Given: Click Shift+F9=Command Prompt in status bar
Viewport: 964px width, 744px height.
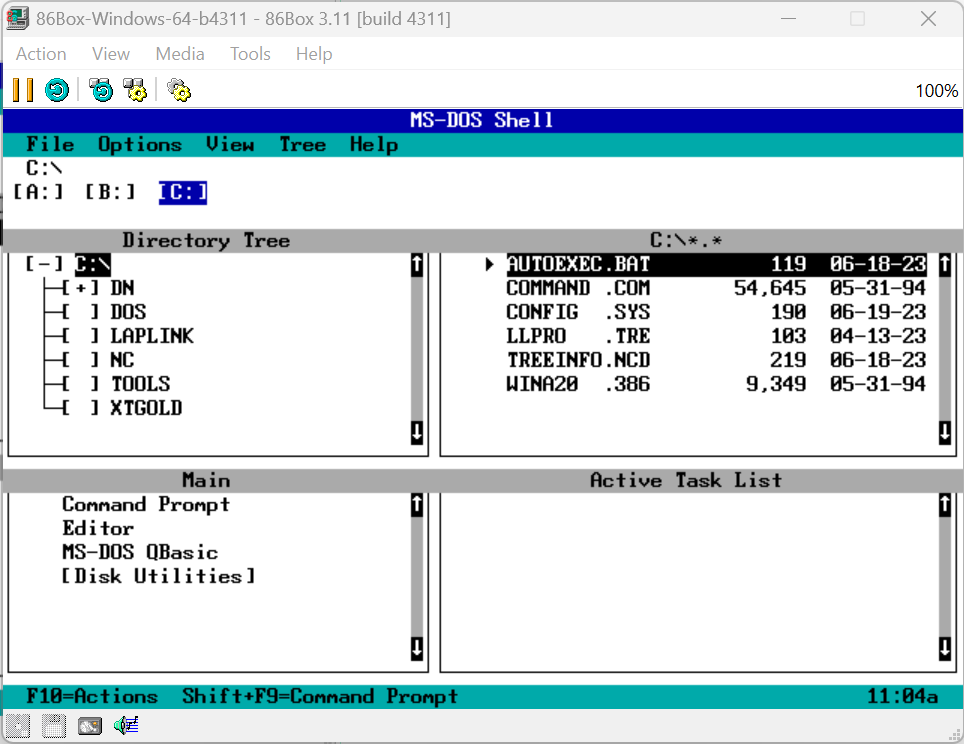Looking at the screenshot, I should 320,697.
